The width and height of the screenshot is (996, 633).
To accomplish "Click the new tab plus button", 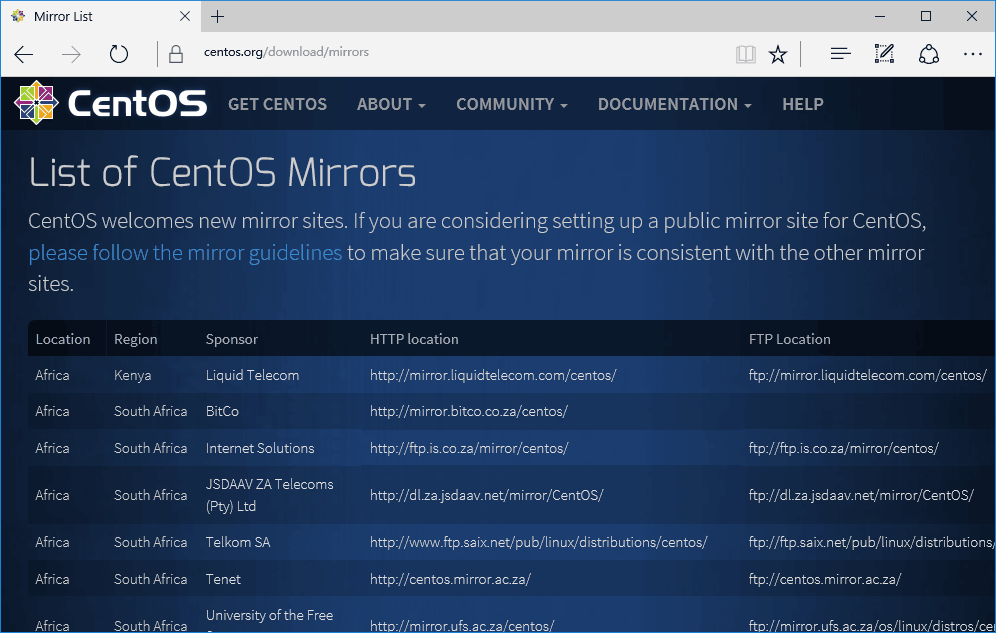I will 217,17.
